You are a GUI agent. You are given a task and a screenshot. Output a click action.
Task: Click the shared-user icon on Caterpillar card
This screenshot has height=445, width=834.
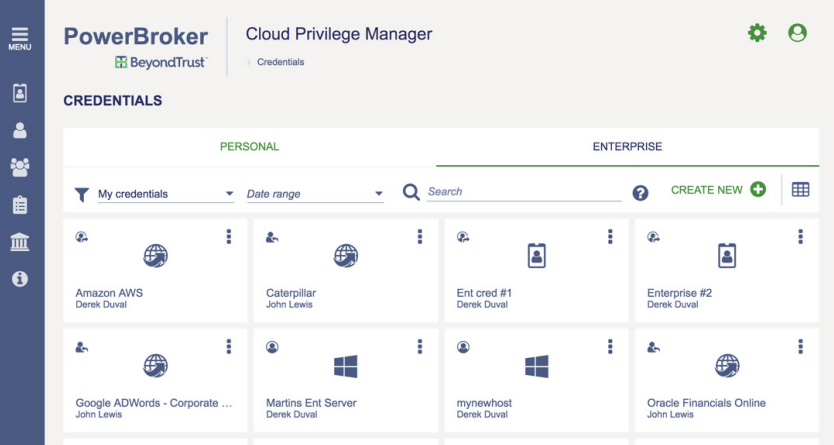(272, 237)
